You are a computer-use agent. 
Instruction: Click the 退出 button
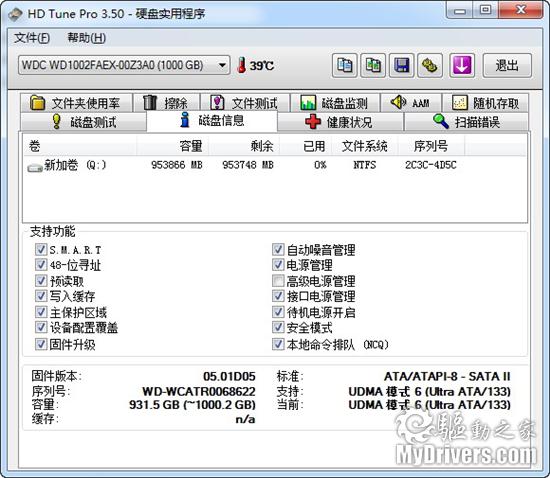click(507, 66)
